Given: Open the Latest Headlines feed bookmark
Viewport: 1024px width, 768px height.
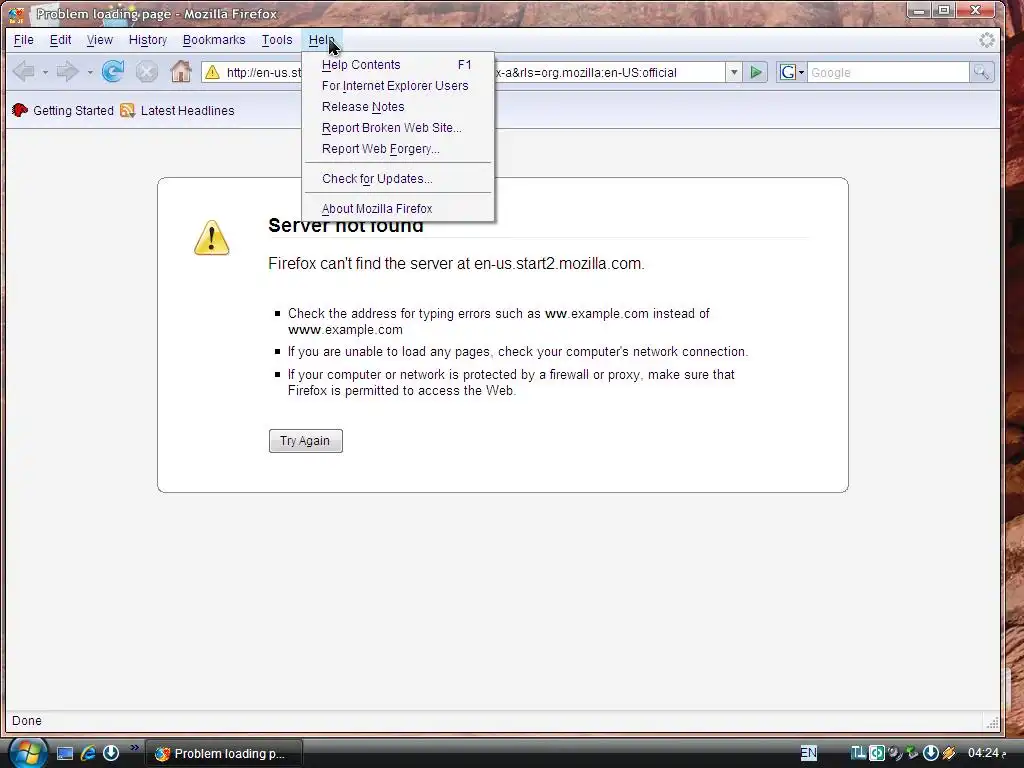Looking at the screenshot, I should point(177,110).
